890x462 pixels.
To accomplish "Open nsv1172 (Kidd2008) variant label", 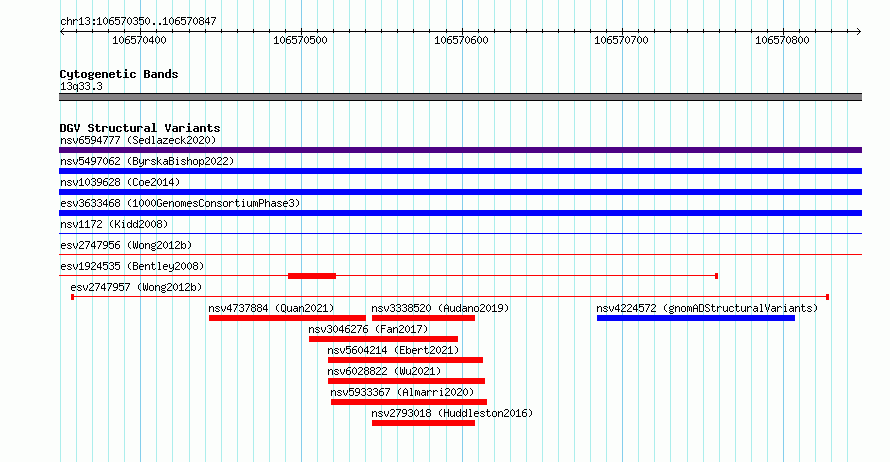I will (114, 224).
